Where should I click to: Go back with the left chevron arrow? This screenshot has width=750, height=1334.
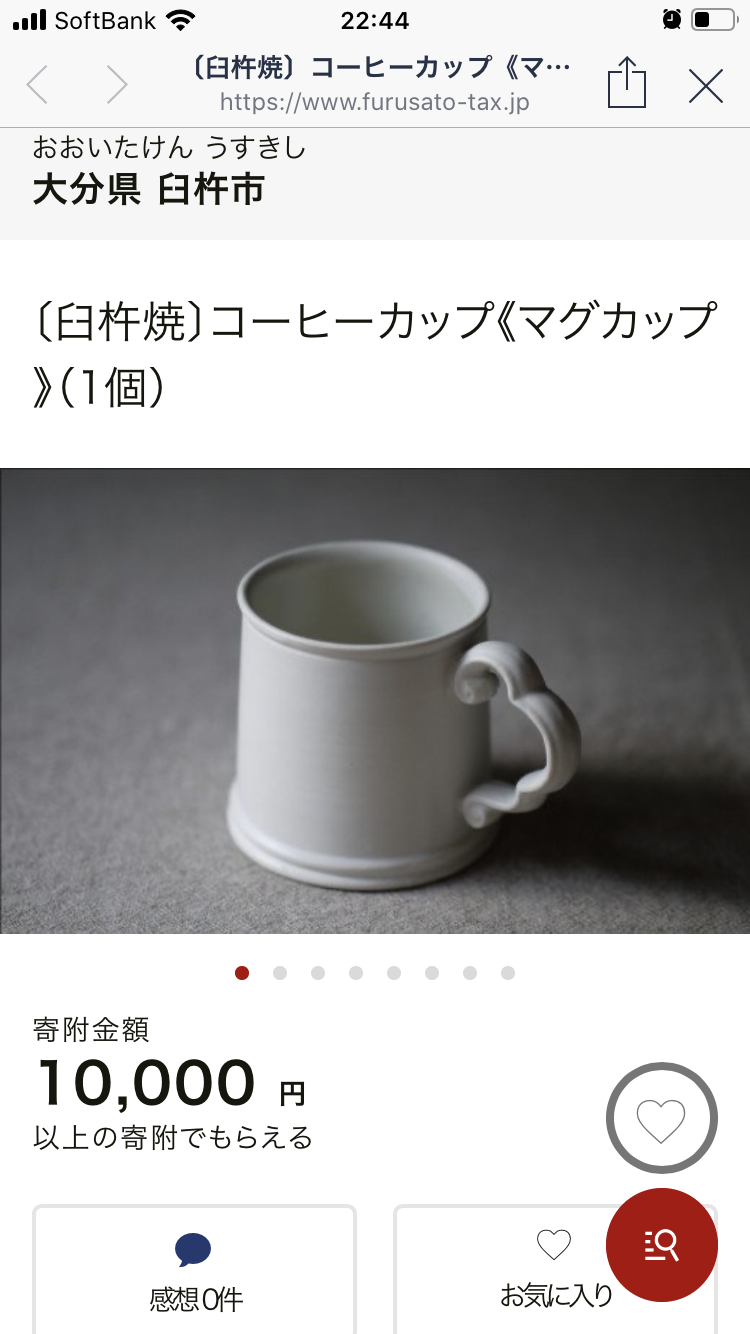[x=38, y=85]
